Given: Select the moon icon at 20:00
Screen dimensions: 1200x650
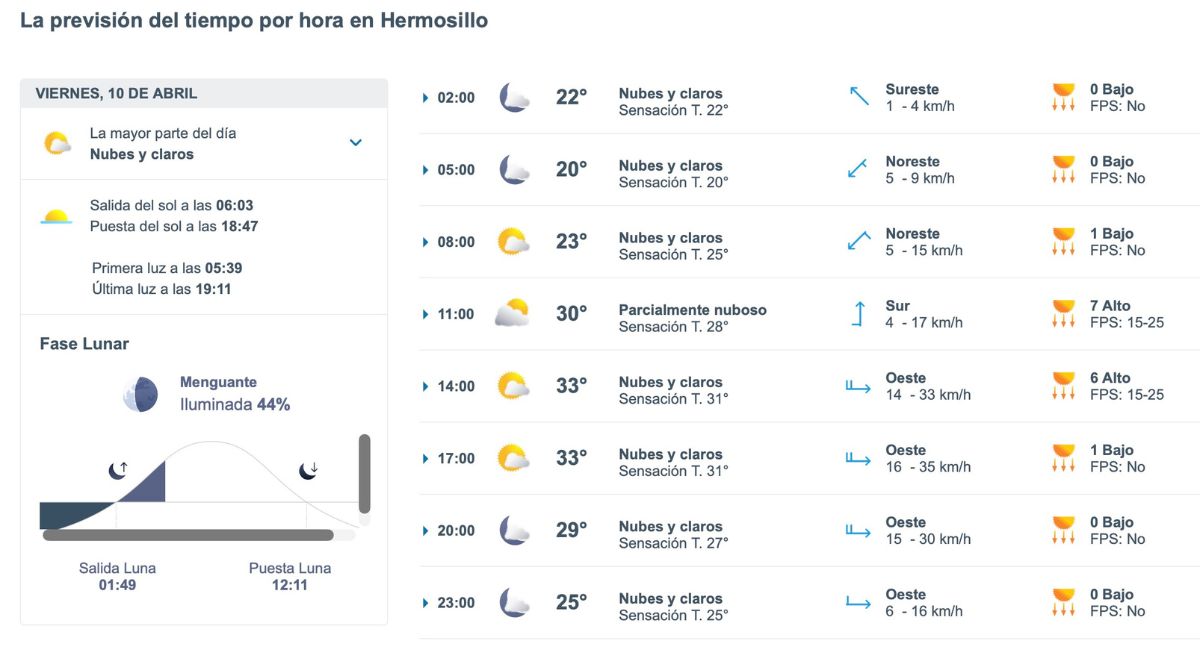Looking at the screenshot, I should 513,530.
